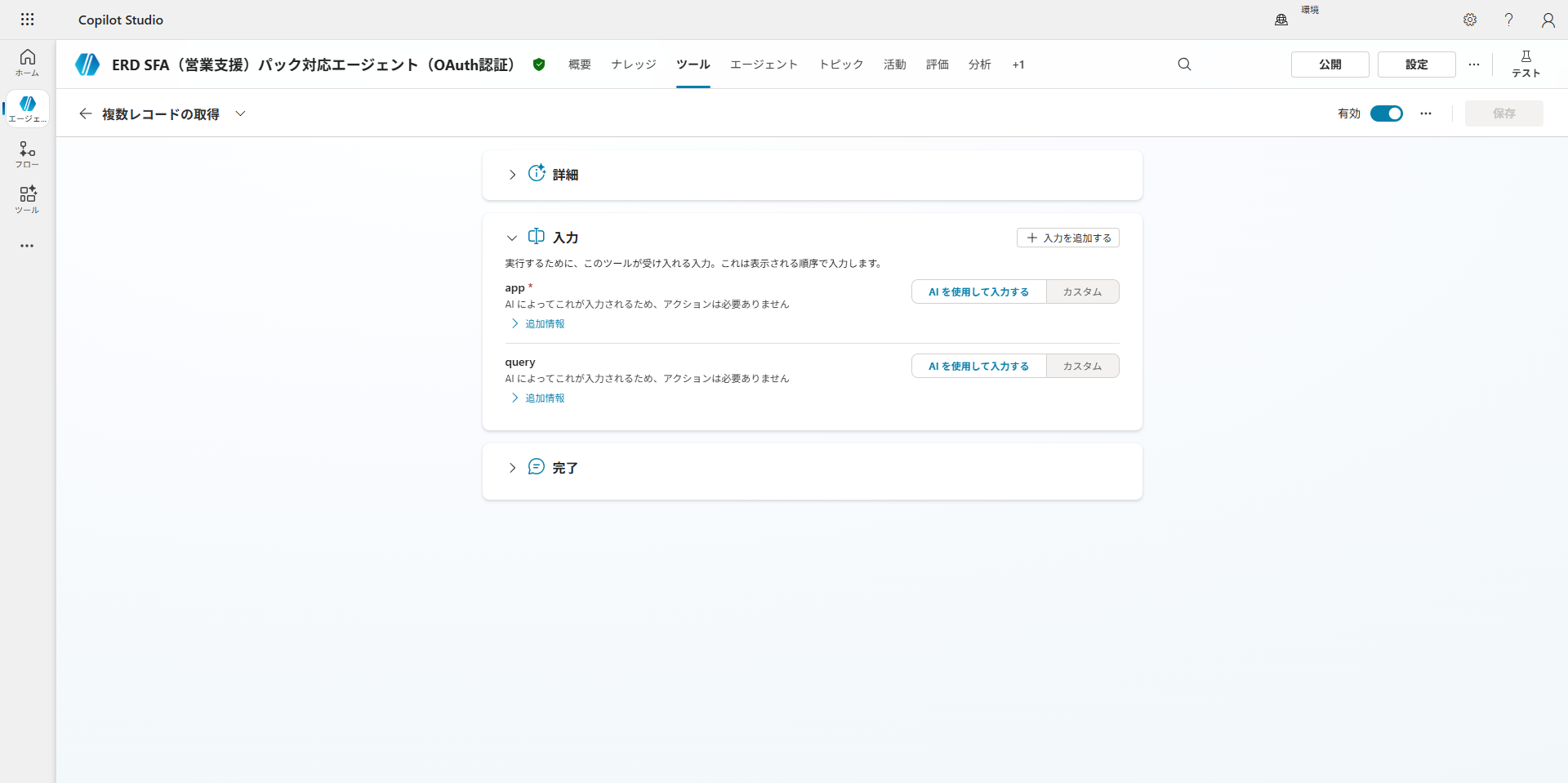This screenshot has height=783, width=1568.
Task: Open the settings gear icon
Action: (x=1470, y=20)
